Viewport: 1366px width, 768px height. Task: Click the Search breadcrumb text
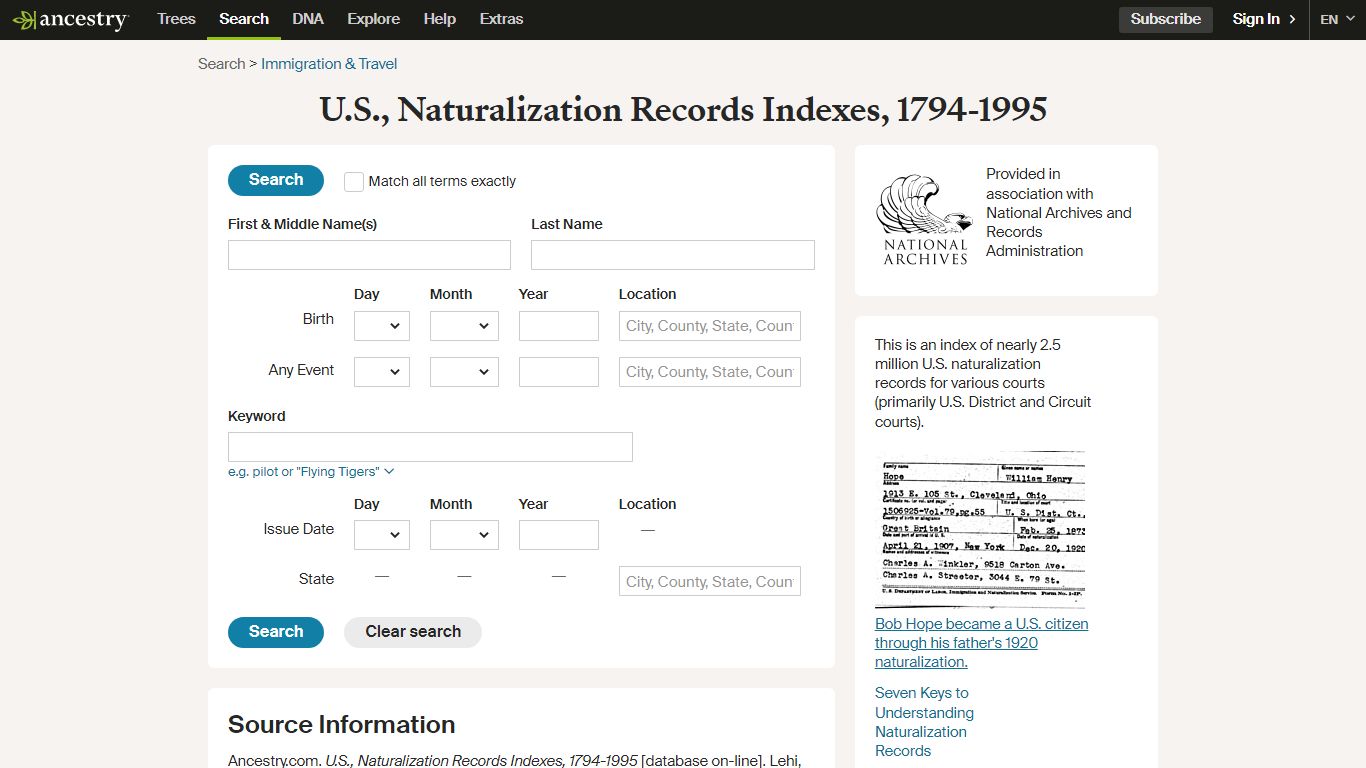[x=221, y=64]
